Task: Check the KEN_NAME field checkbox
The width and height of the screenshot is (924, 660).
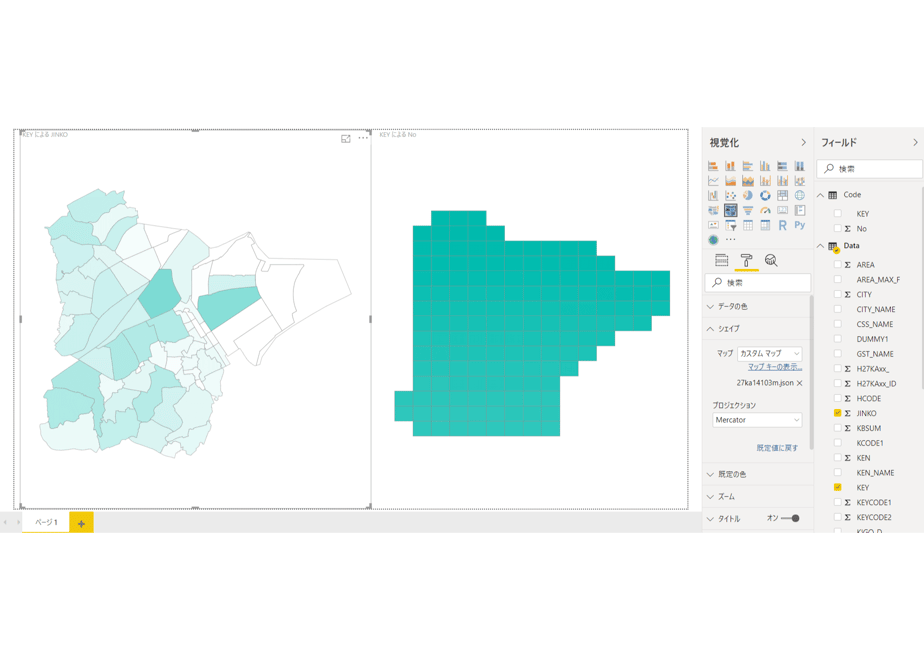Action: click(x=837, y=473)
